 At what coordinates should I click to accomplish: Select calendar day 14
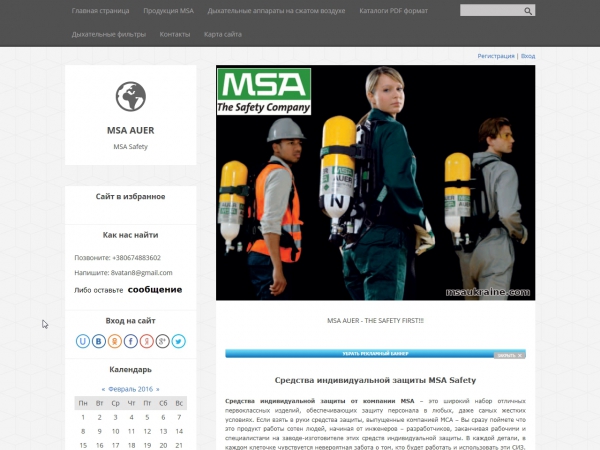179,431
